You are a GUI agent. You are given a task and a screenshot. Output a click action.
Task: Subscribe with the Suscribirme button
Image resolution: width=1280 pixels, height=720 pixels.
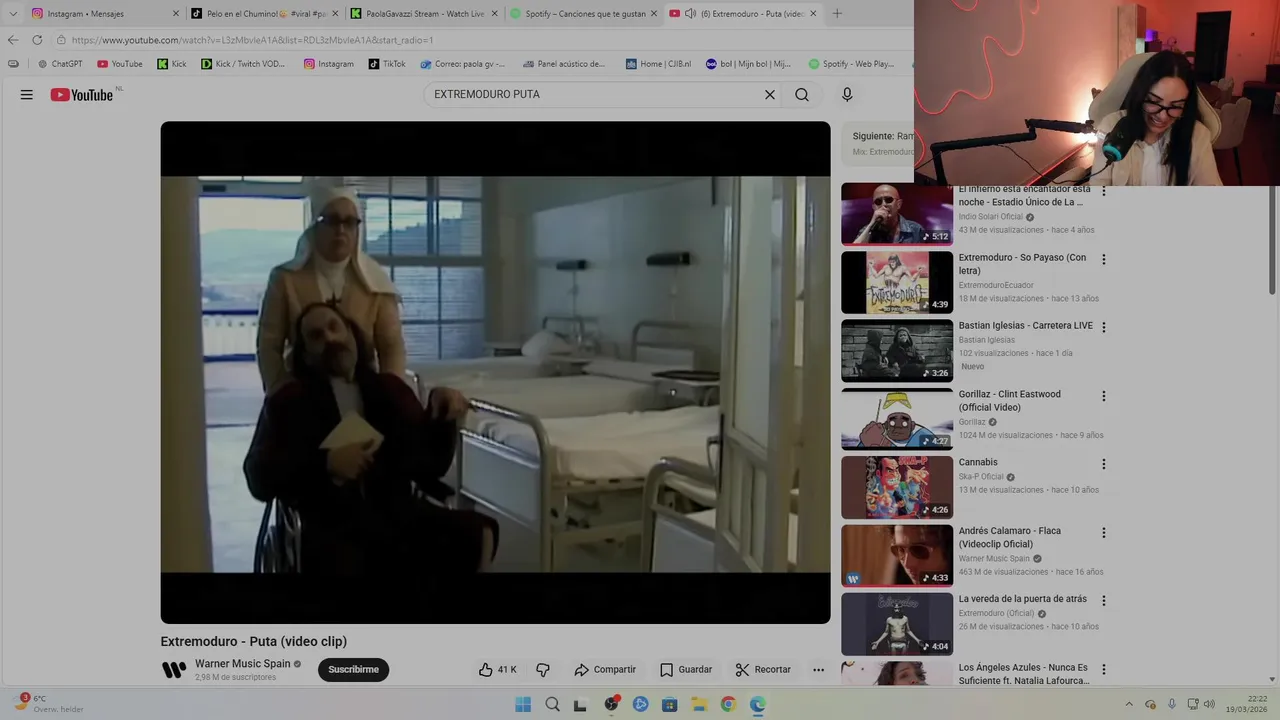tap(353, 669)
